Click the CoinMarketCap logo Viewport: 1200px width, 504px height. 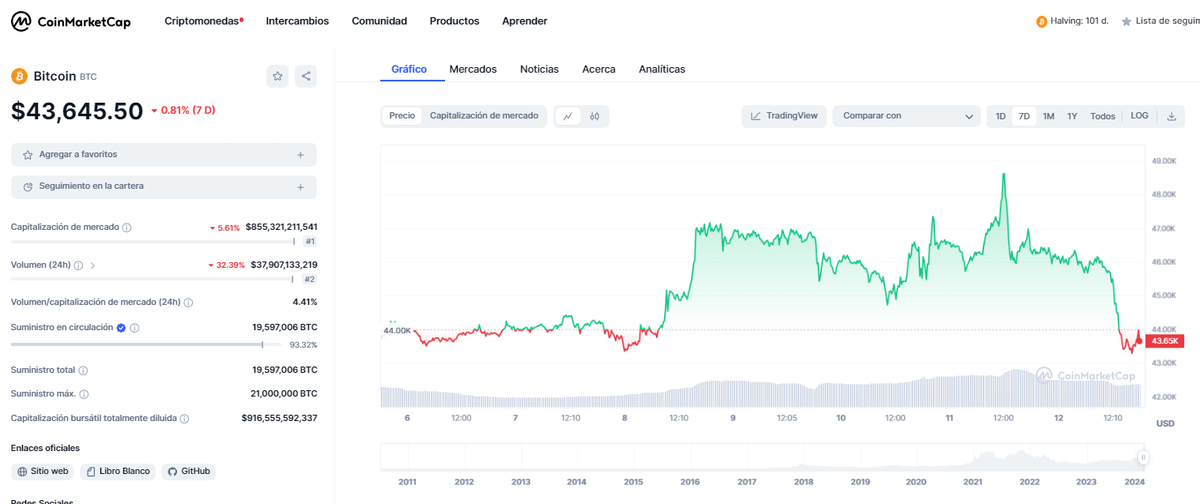click(x=70, y=21)
